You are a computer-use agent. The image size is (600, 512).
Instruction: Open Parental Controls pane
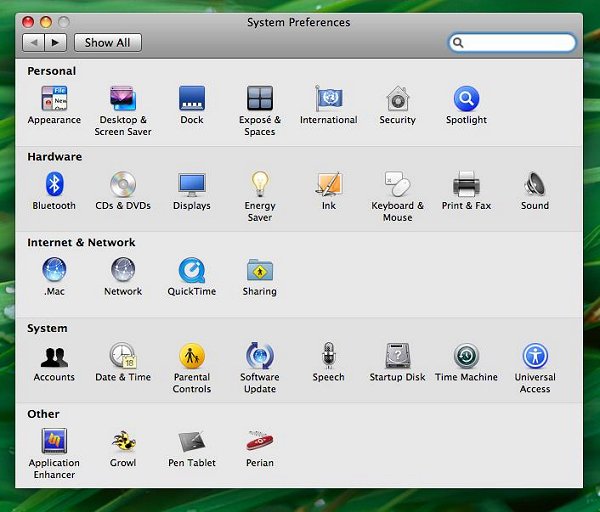tap(191, 357)
